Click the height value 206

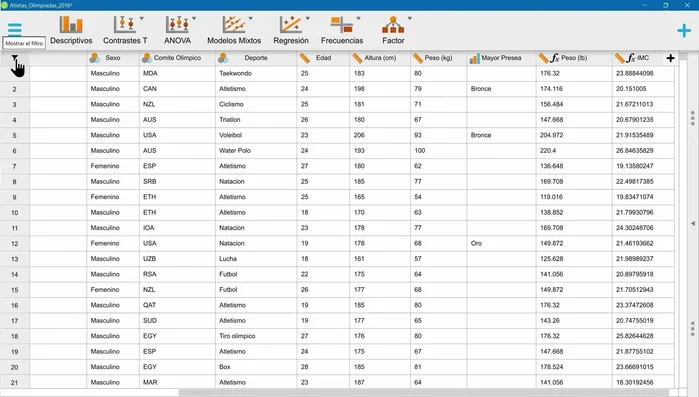(380, 135)
